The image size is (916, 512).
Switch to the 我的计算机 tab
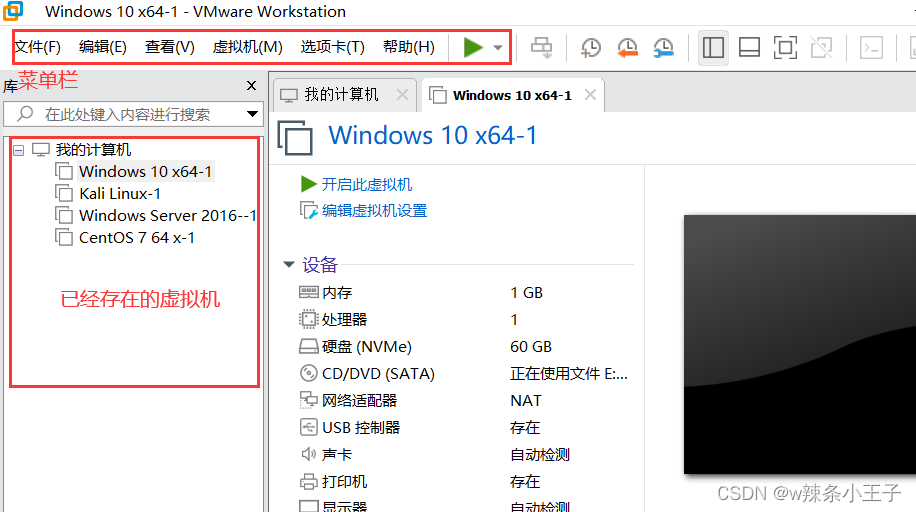[x=341, y=95]
